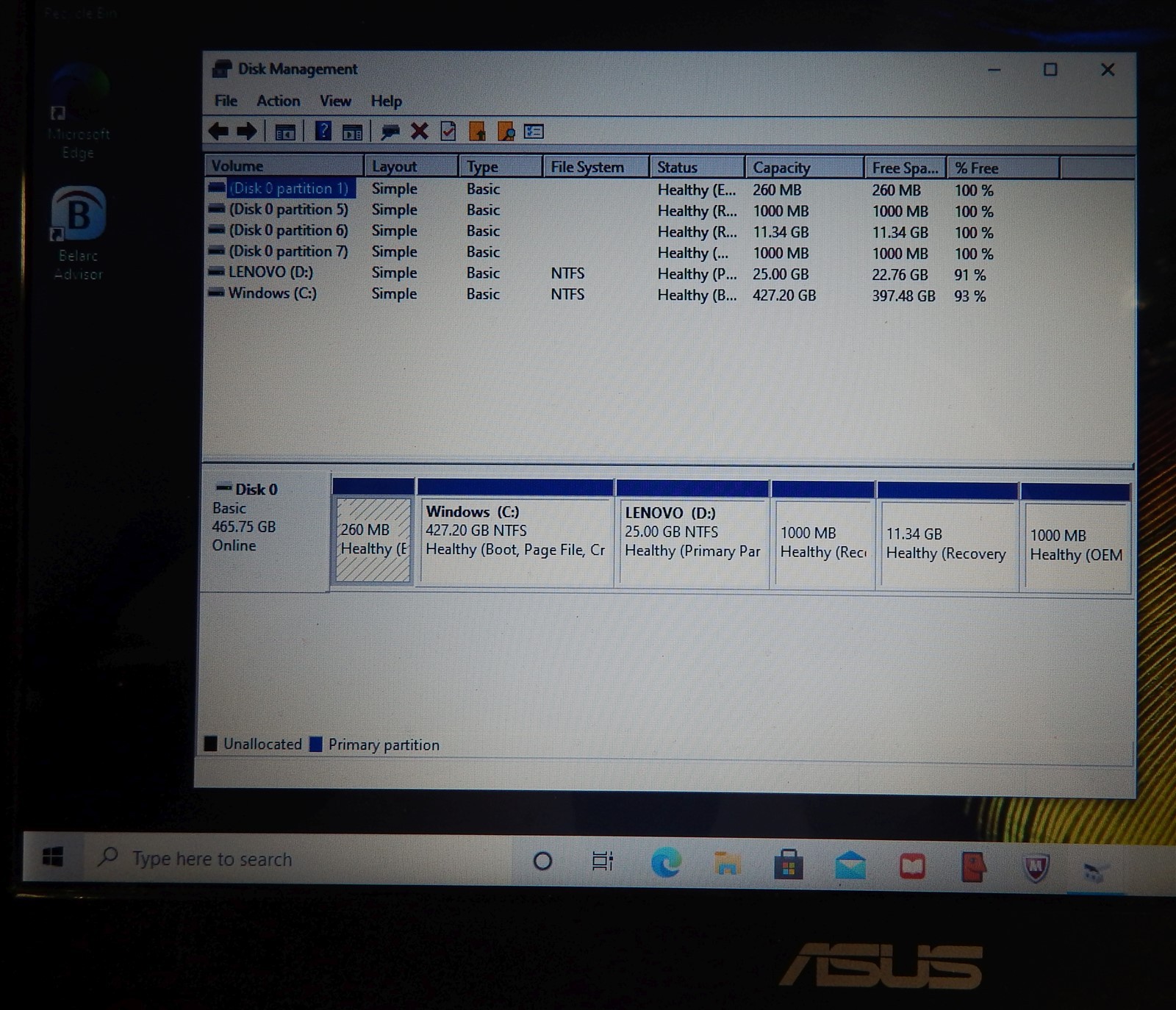Sort by Type column header
Screen dimensions: 1176x1010
tap(501, 167)
